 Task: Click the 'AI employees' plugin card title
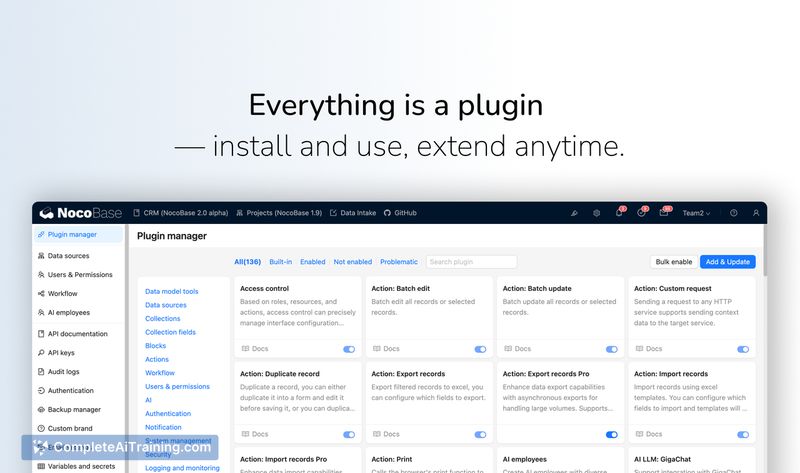coord(524,459)
